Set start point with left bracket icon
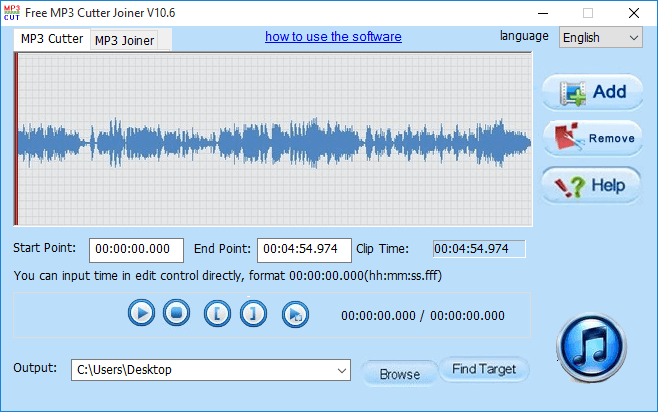The width and height of the screenshot is (658, 412). point(217,313)
